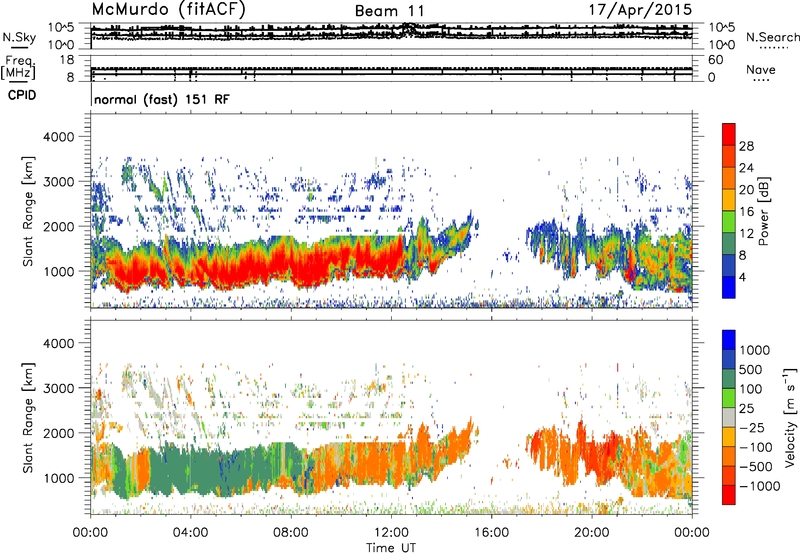This screenshot has width=800, height=554.
Task: Click the "08:00" time tick label
Action: point(291,533)
